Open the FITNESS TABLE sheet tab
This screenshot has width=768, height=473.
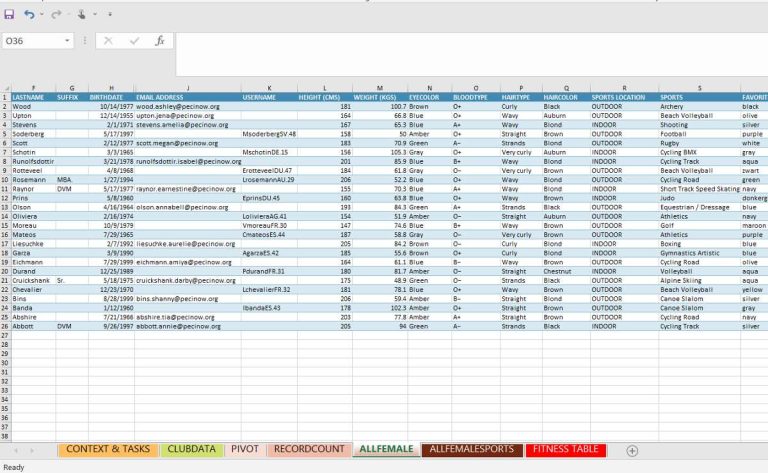566,450
